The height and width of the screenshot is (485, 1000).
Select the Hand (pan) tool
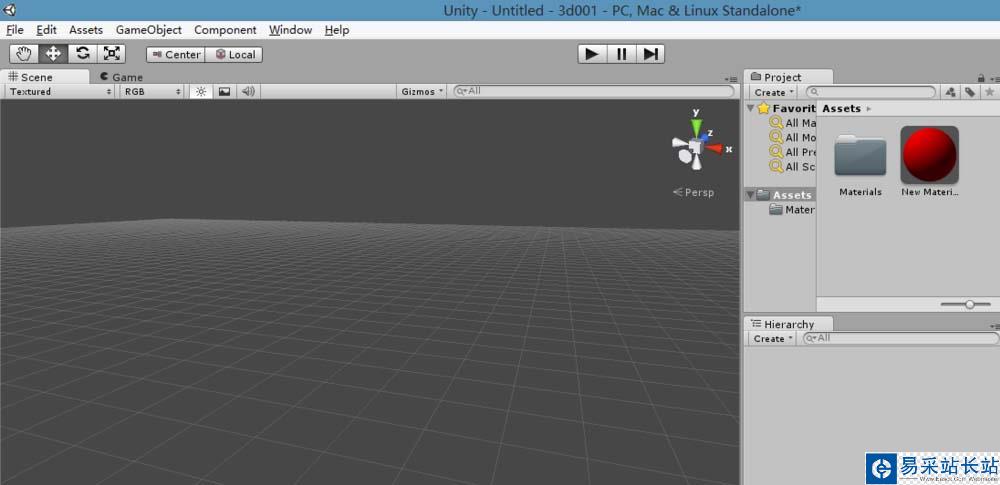tap(24, 54)
